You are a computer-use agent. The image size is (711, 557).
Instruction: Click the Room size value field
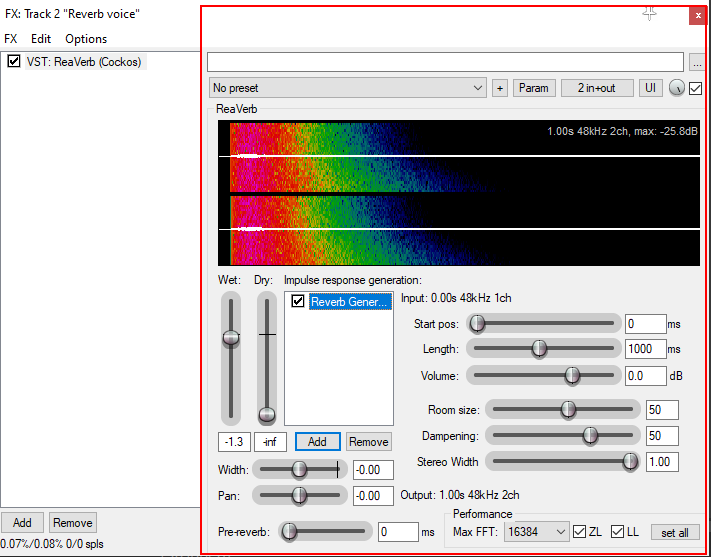click(662, 410)
